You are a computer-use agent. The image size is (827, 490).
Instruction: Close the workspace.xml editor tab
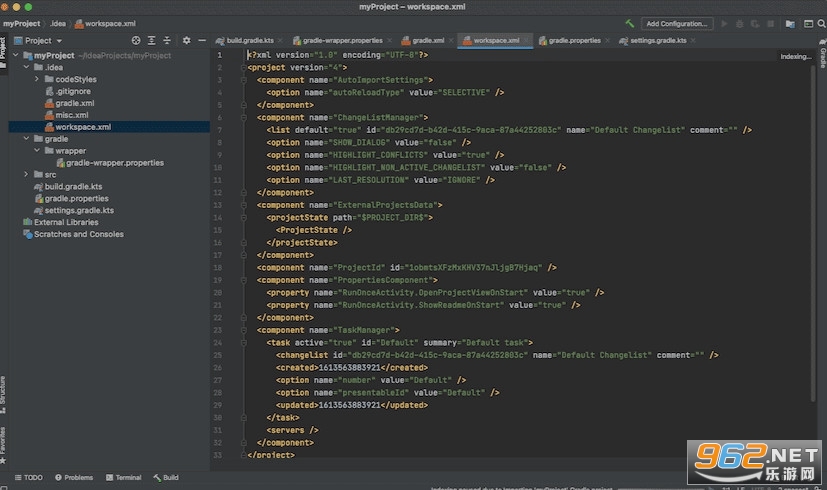click(526, 41)
